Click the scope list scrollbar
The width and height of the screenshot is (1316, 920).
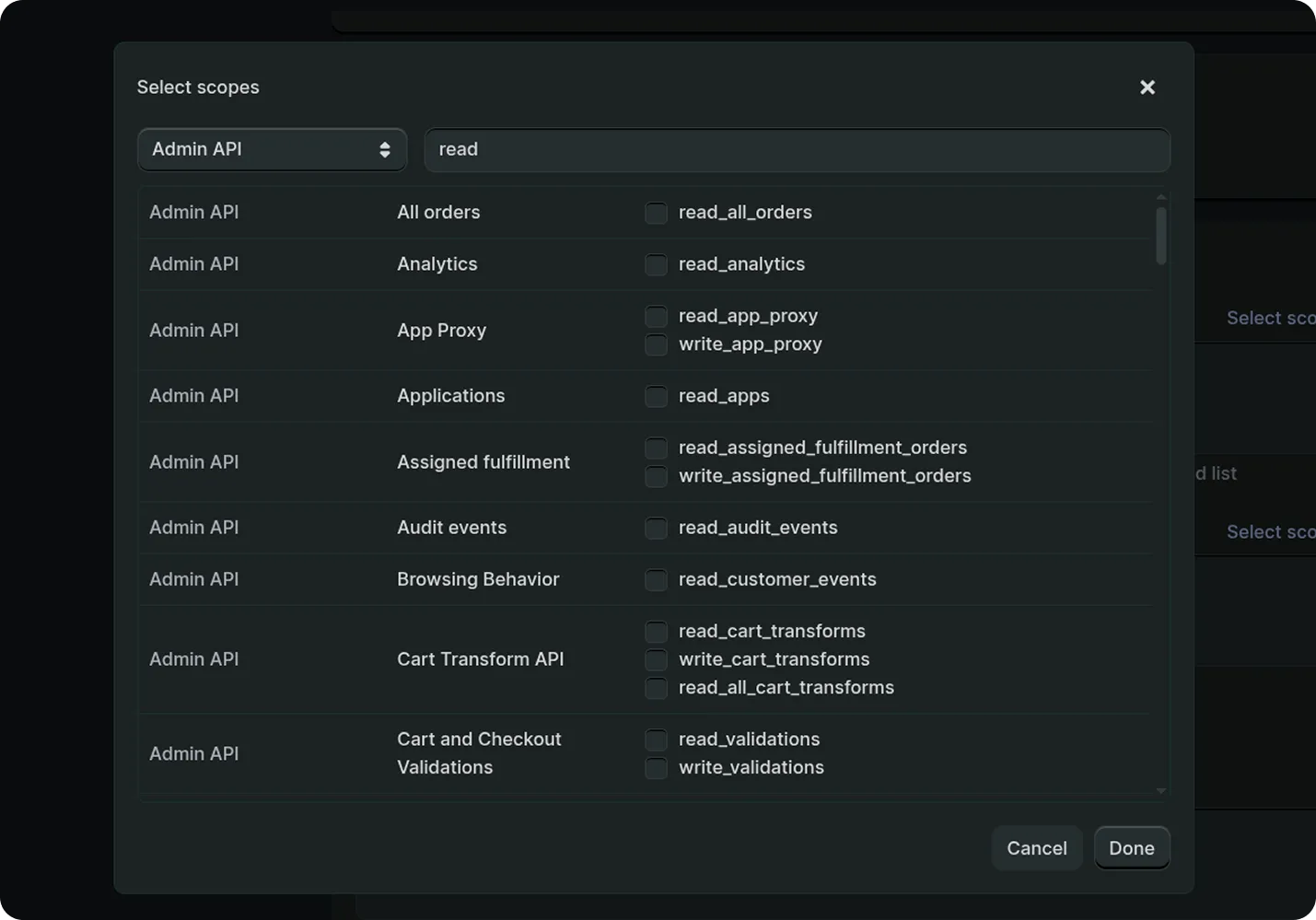(x=1161, y=230)
